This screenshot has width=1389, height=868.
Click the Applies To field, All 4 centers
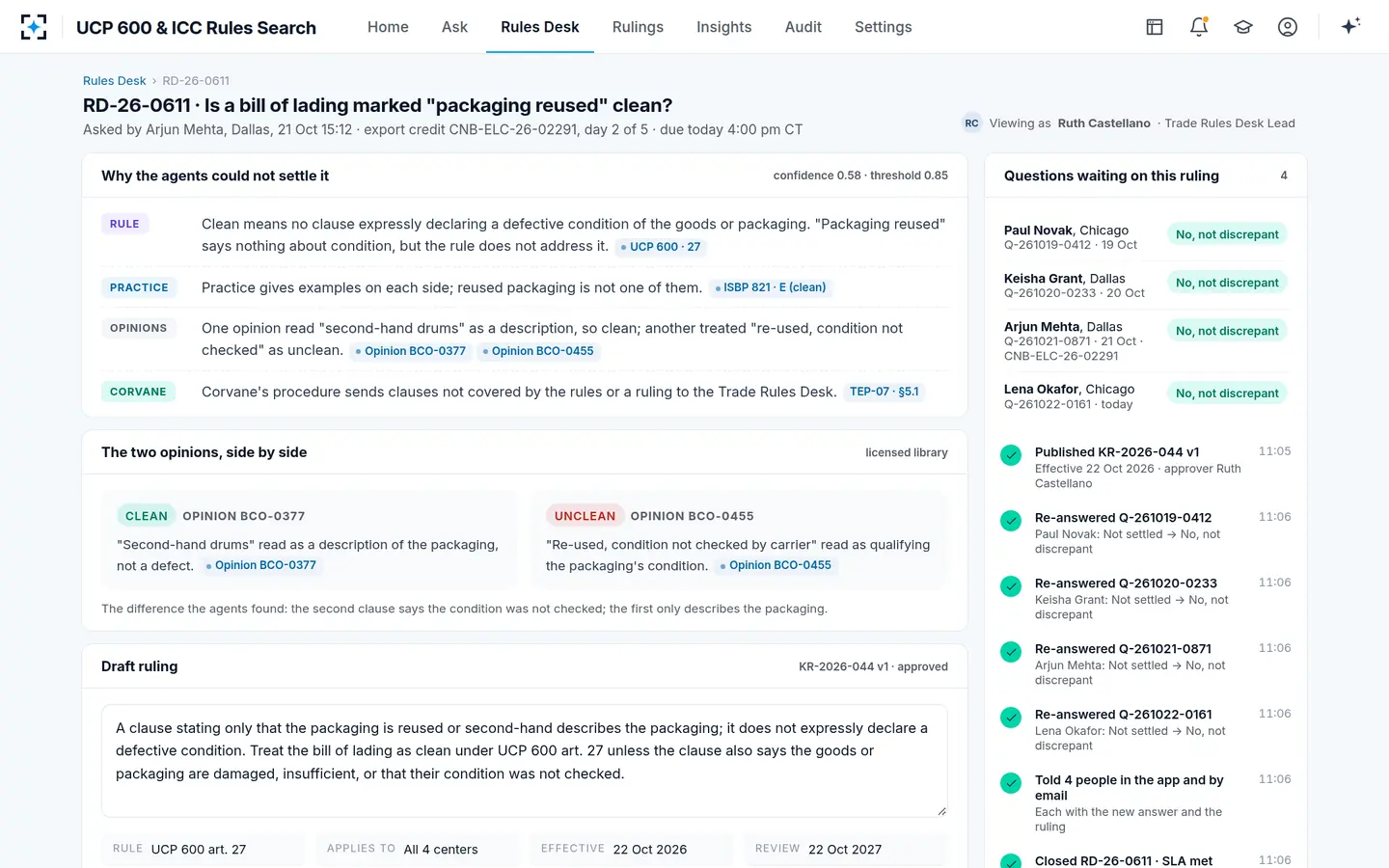pyautogui.click(x=418, y=849)
